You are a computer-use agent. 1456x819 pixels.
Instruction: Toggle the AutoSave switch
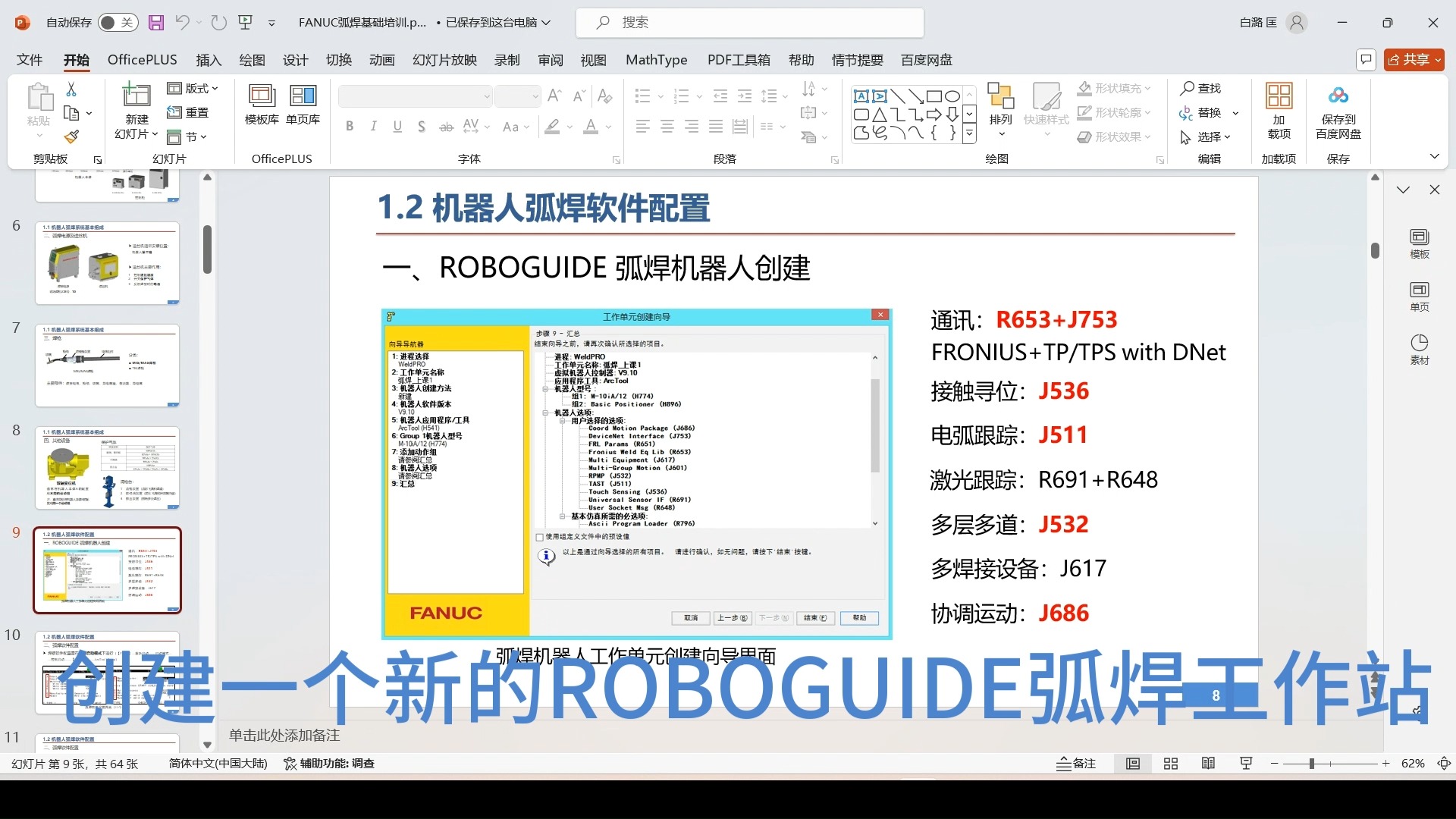118,23
